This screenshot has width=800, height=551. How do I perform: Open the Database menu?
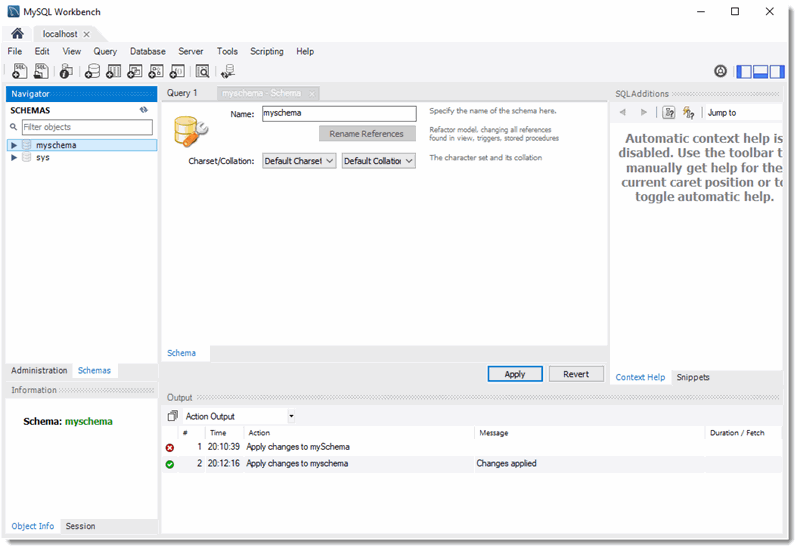click(147, 51)
